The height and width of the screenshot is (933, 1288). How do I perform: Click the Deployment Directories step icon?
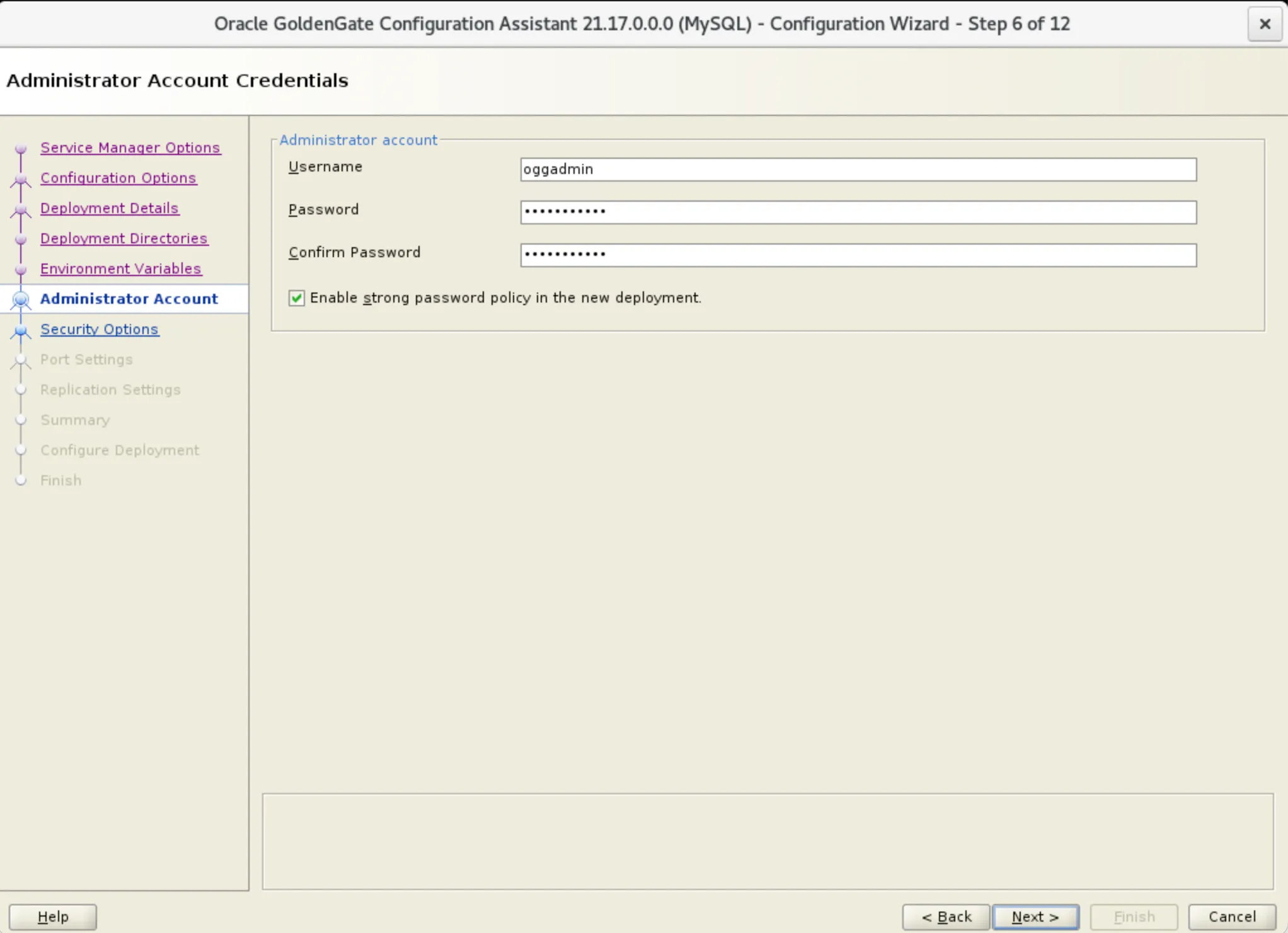[x=20, y=238]
